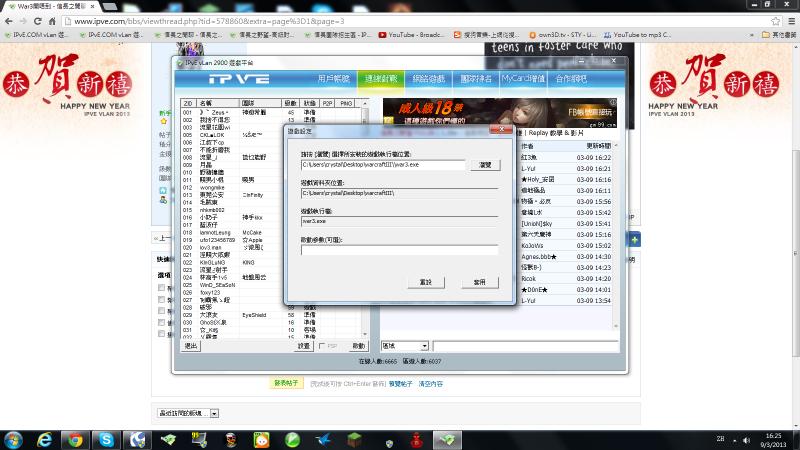Click the Windows Start button
This screenshot has height=450, width=800.
pyautogui.click(x=13, y=438)
